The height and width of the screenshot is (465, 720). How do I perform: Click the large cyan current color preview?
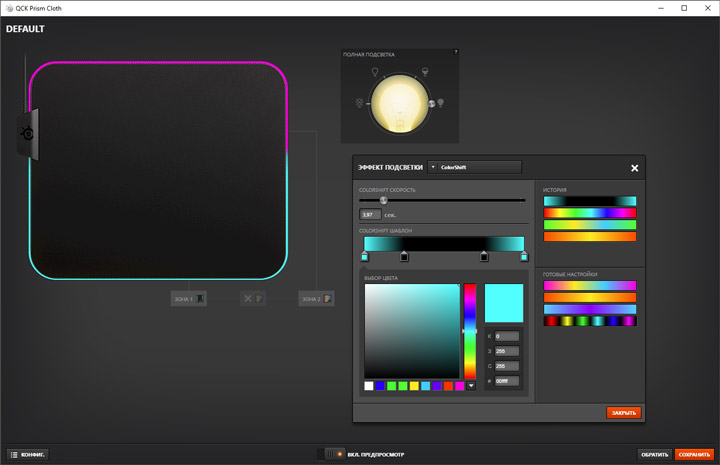[504, 303]
